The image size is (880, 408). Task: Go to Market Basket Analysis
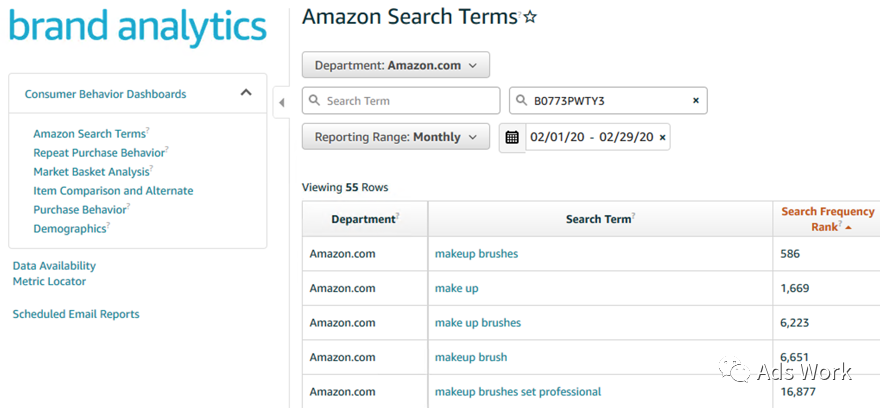tap(91, 172)
